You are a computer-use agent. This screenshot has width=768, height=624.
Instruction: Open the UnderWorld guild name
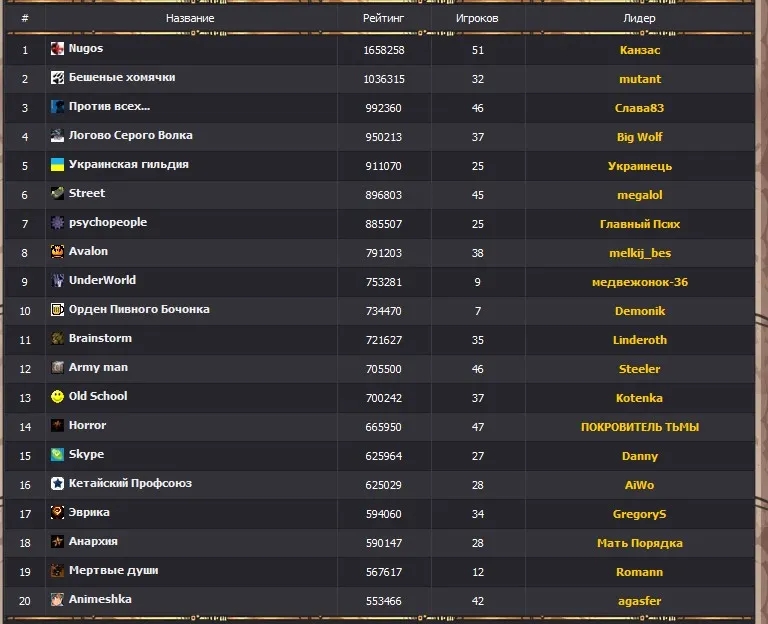click(x=102, y=280)
